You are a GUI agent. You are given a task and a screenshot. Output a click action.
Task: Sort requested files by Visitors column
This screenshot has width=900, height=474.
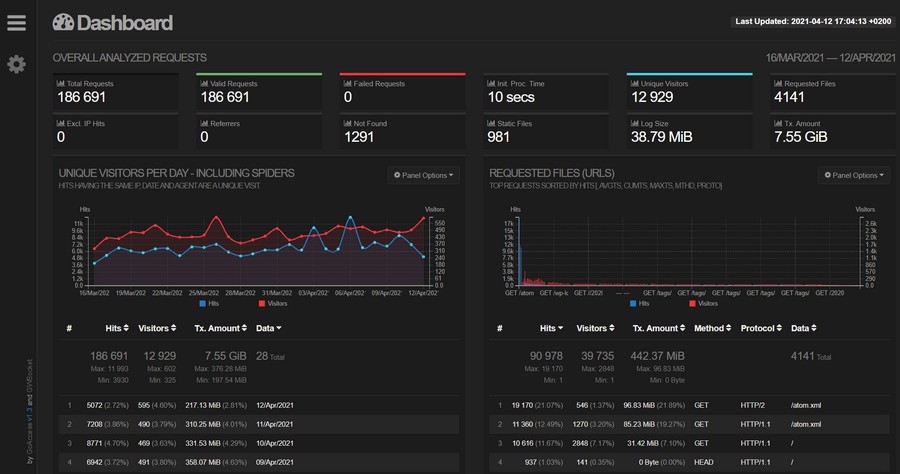(595, 328)
